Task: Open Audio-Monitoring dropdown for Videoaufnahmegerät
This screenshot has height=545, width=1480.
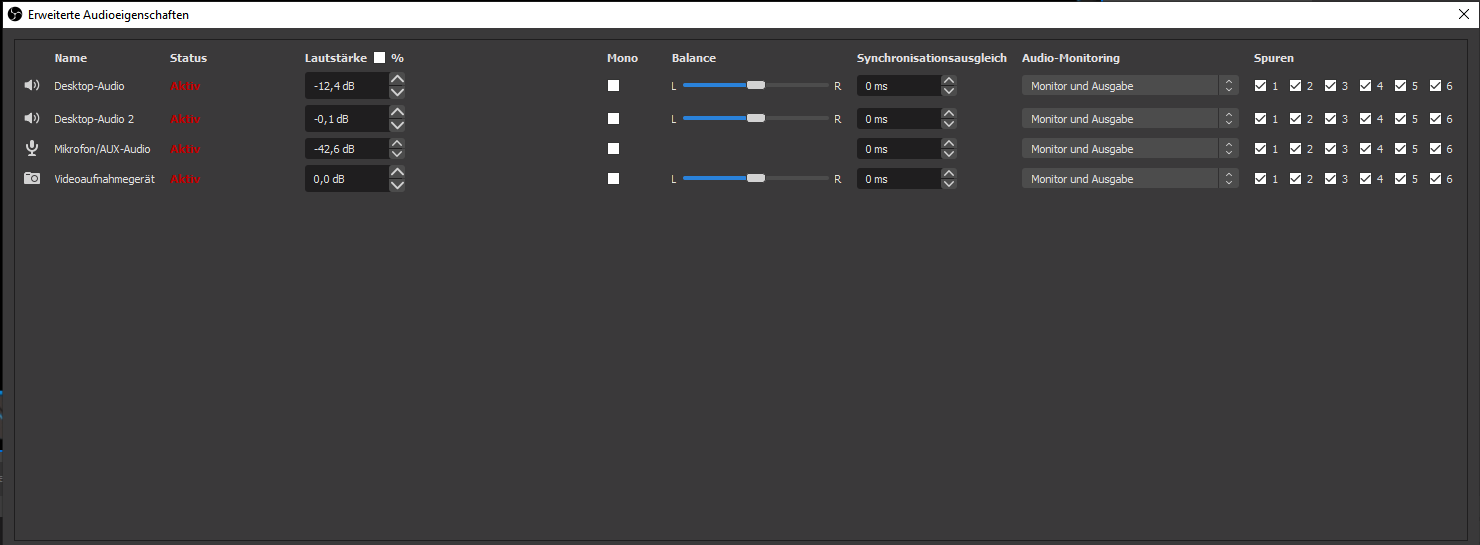Action: [x=1129, y=179]
